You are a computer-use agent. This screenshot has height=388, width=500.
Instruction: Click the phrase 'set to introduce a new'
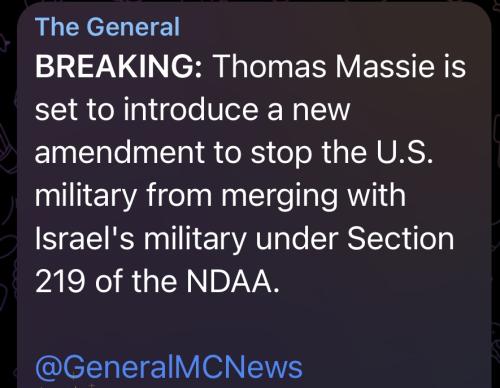pos(192,109)
